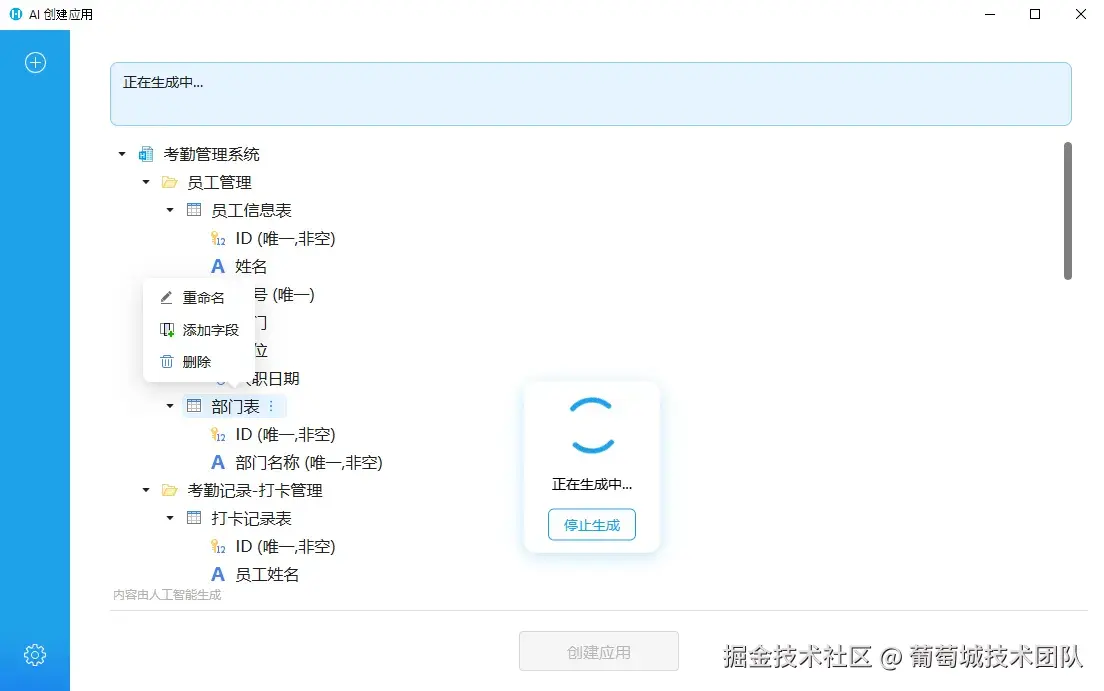Click the key icon of 员工信息表 ID
1104x691 pixels.
coord(218,239)
